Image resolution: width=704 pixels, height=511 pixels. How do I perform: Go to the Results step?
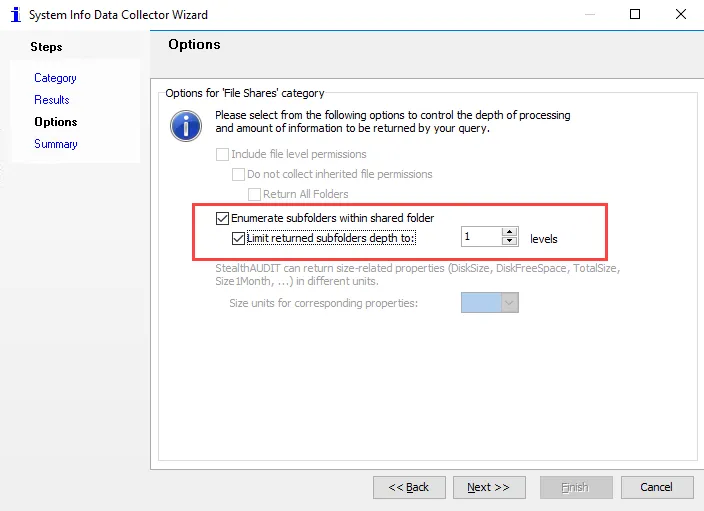pyautogui.click(x=52, y=100)
